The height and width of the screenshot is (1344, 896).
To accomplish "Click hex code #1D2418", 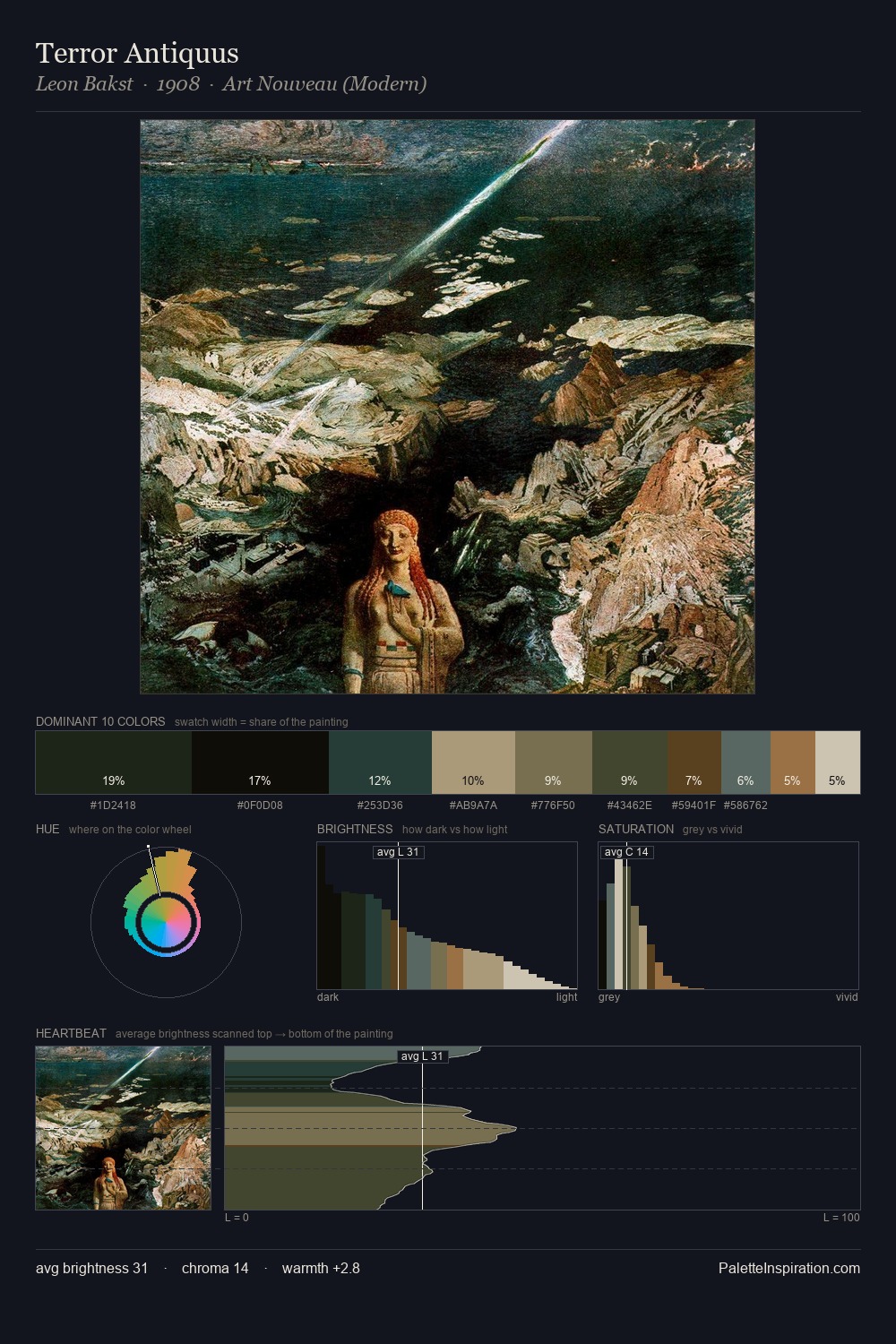I will (113, 806).
